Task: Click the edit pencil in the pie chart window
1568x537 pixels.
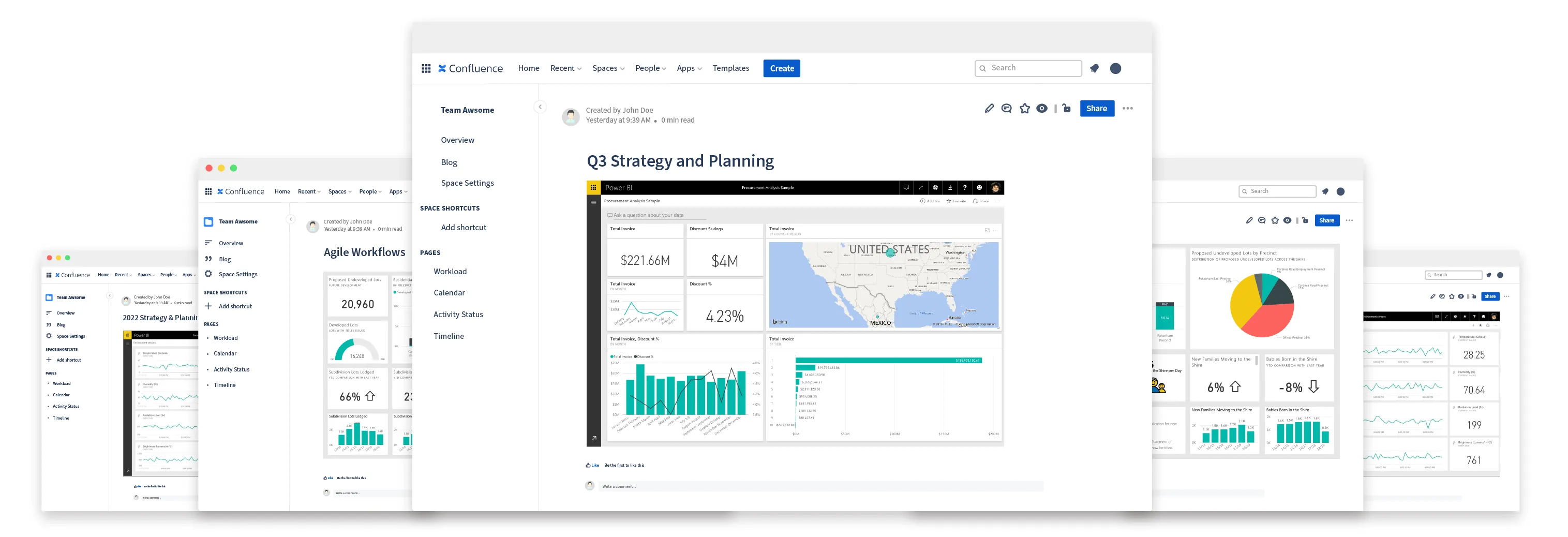Action: tap(1249, 220)
